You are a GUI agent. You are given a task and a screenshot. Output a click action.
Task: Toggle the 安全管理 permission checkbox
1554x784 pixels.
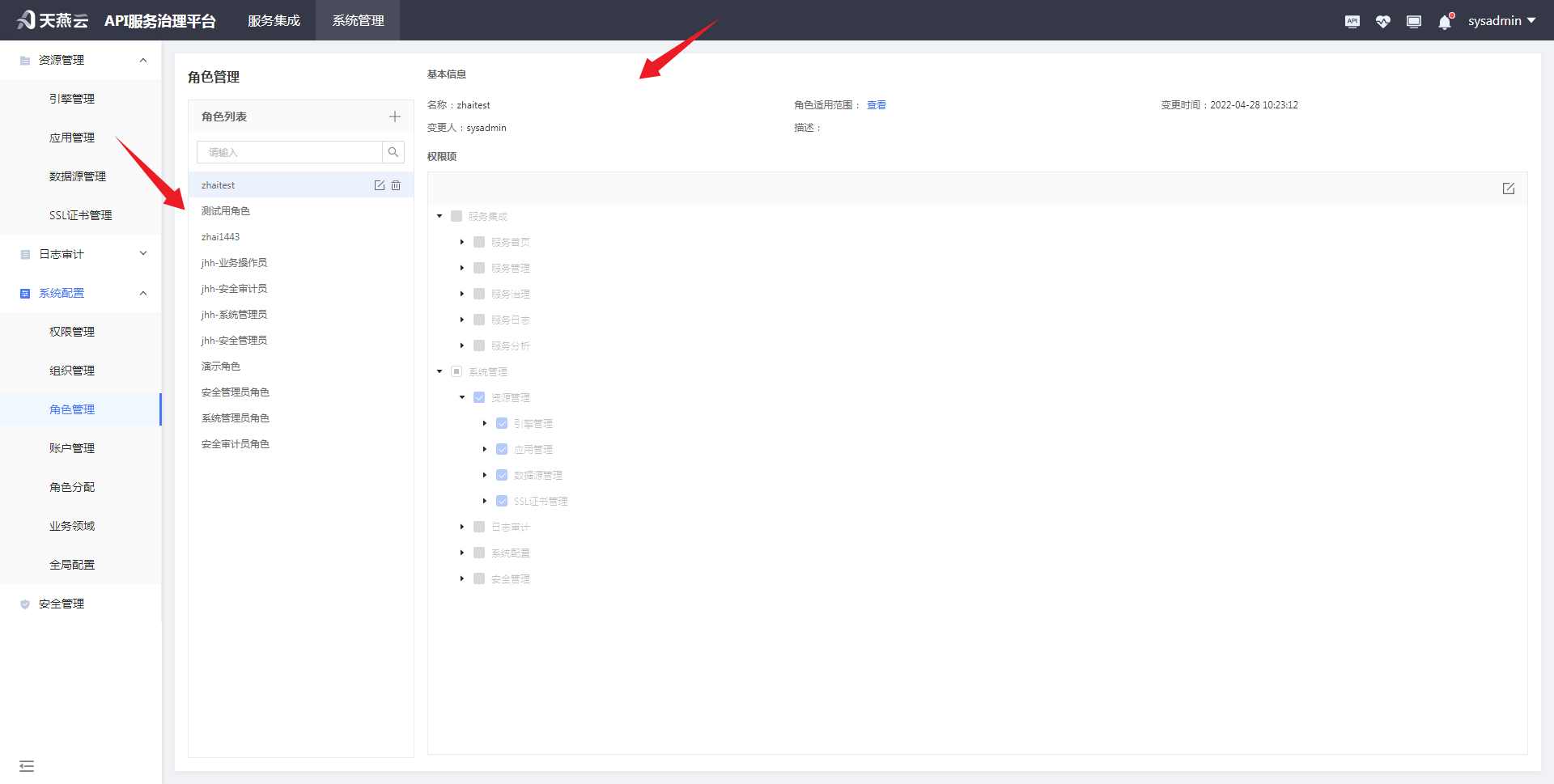tap(479, 578)
